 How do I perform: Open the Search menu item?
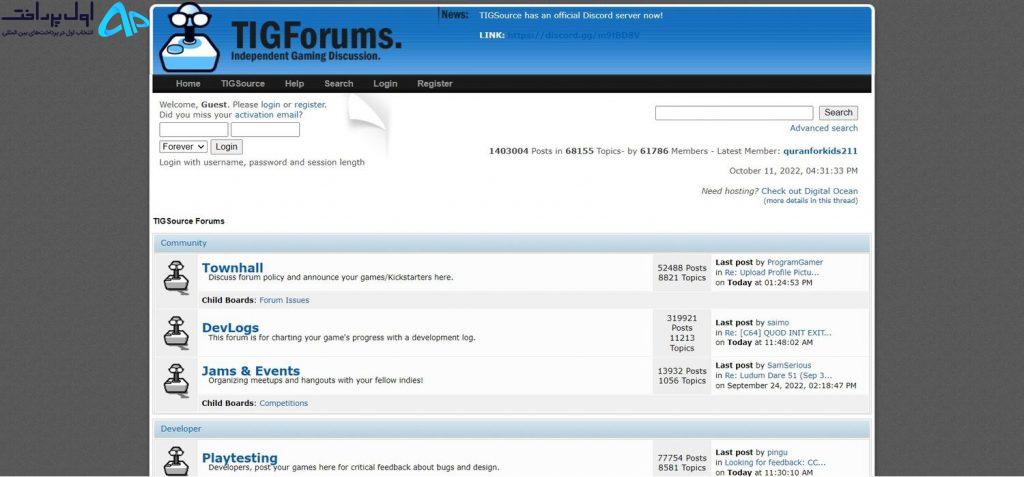tap(339, 84)
